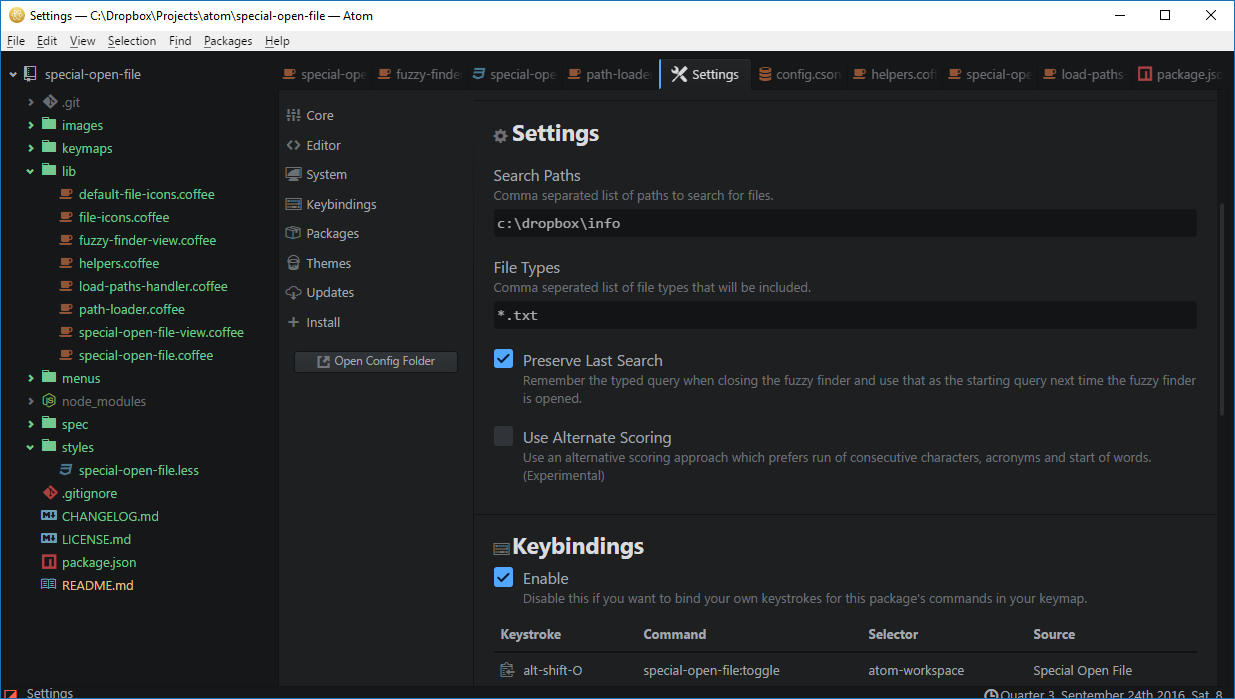Open the Packages menu

pos(228,41)
